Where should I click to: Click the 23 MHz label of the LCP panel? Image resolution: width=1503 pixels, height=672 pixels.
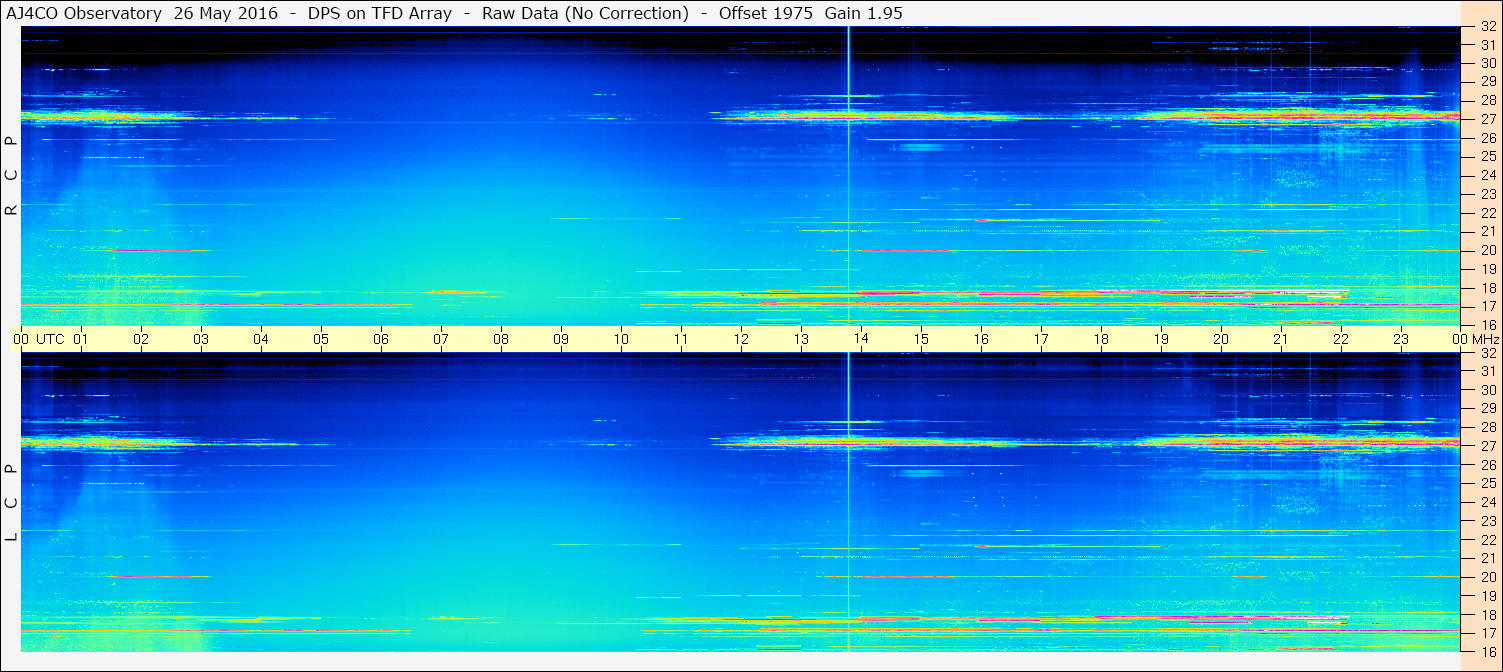(x=1488, y=521)
